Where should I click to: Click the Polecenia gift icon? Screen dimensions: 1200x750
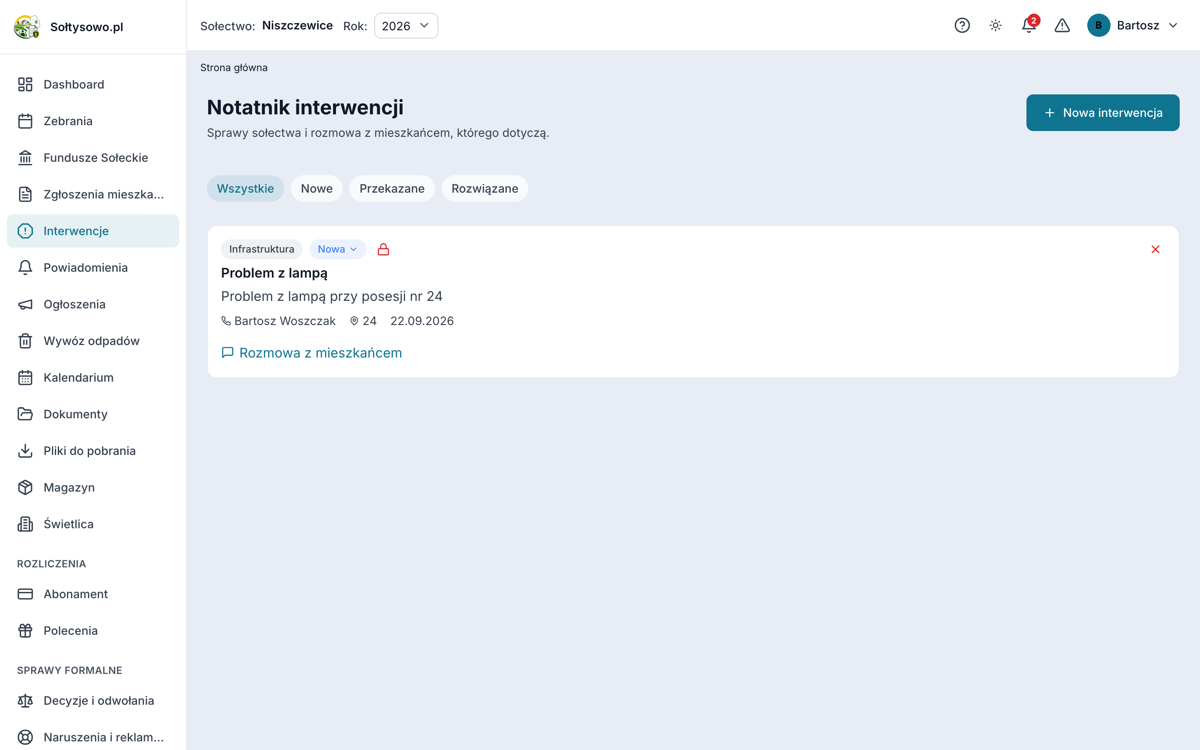click(x=25, y=631)
